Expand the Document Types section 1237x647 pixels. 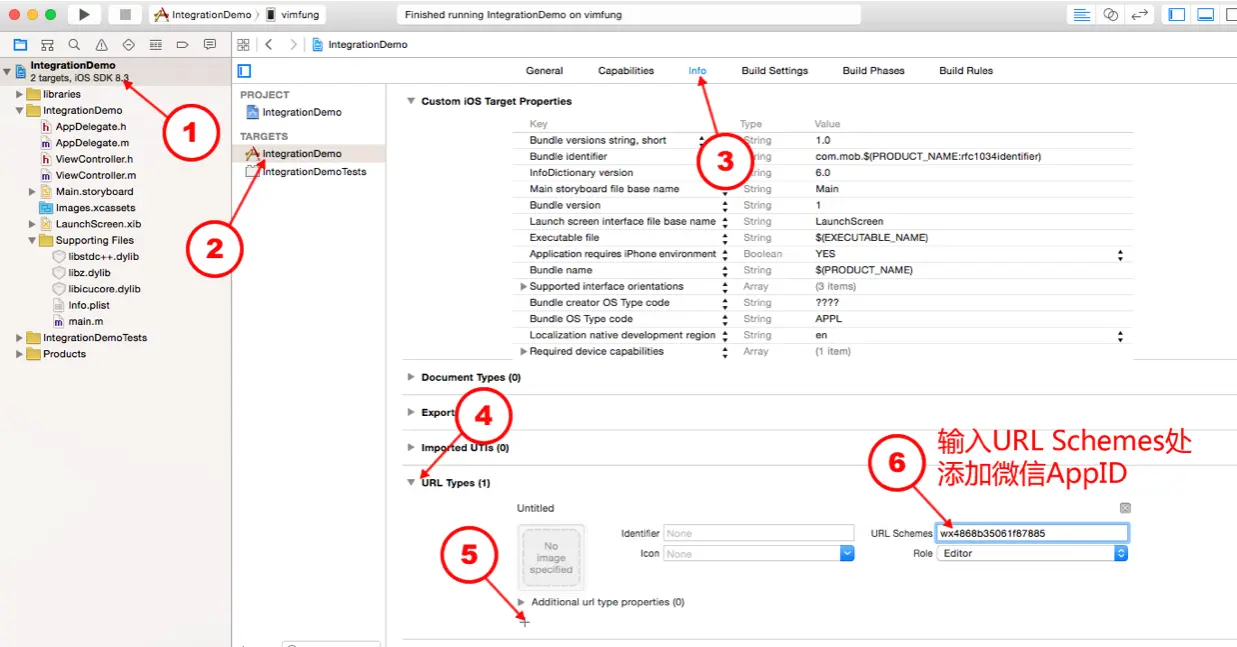[410, 377]
